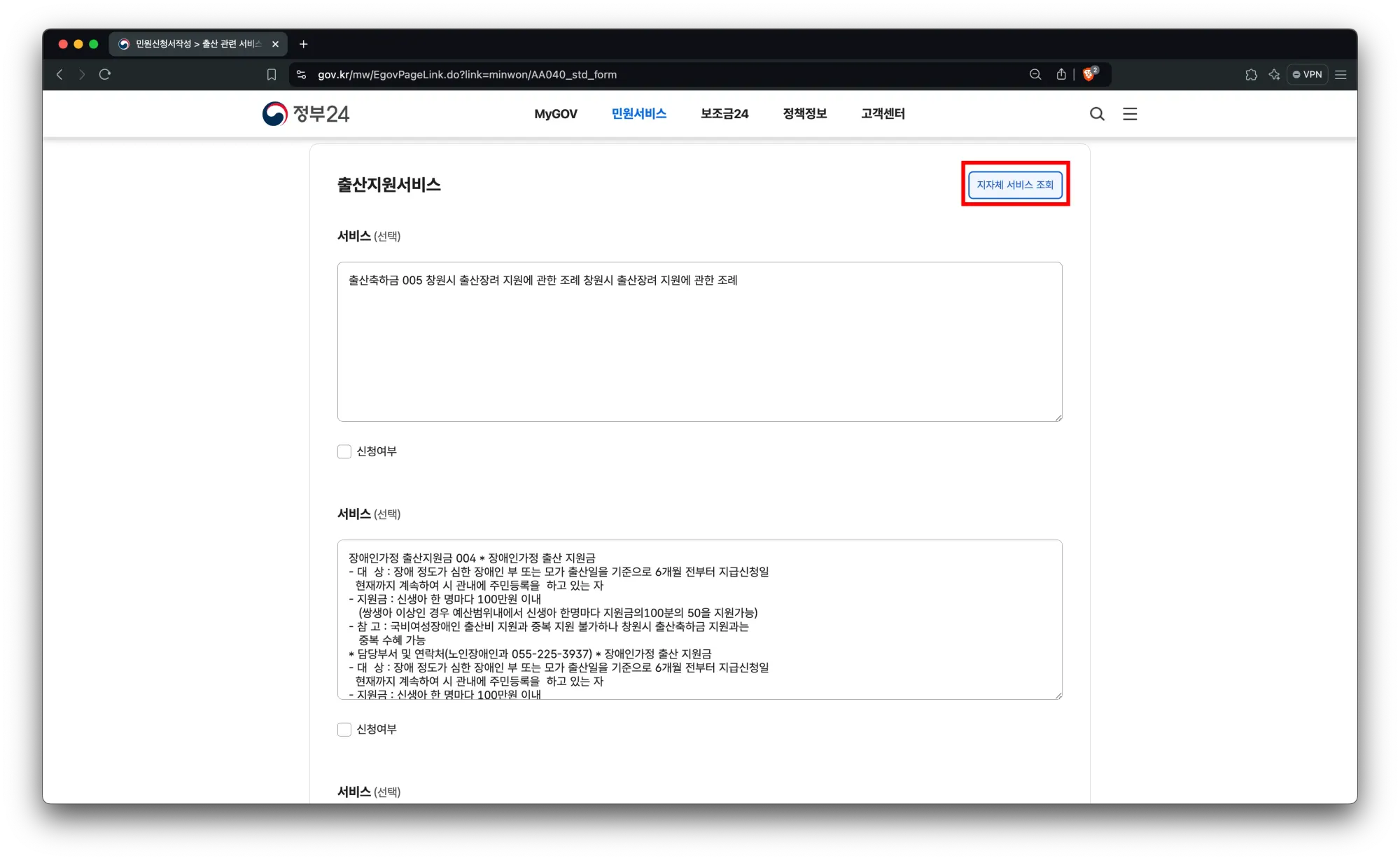Click the site search magnifier icon
Screen dimensions: 1400x860
tap(1097, 114)
